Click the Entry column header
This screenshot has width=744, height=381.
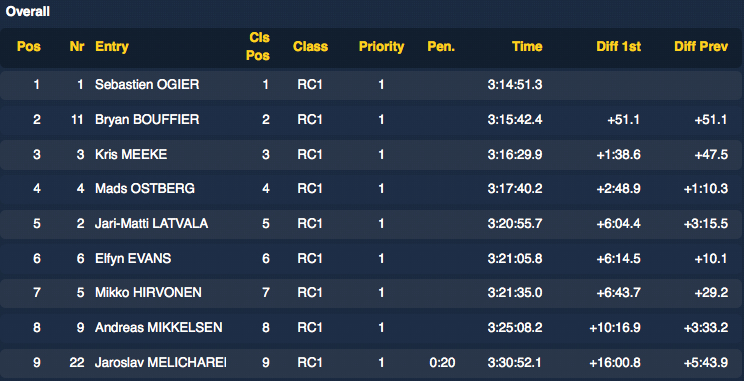point(112,46)
